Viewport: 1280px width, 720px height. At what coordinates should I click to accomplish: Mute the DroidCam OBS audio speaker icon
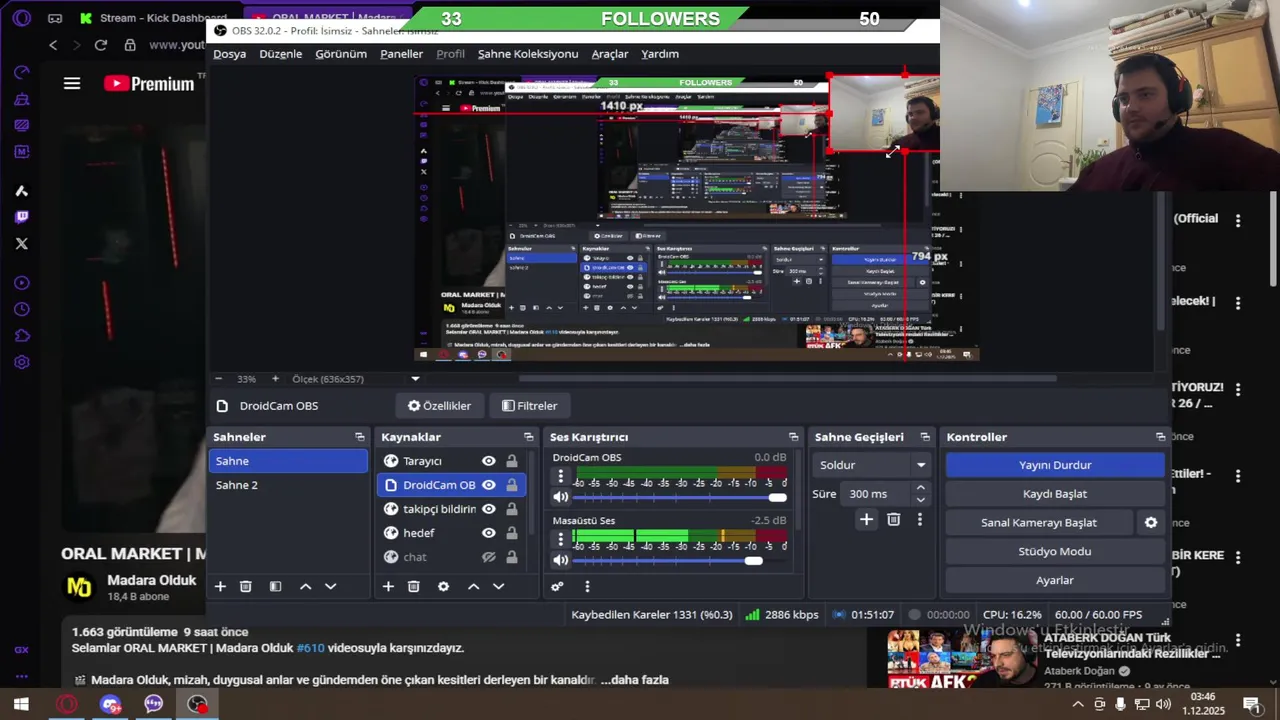click(x=561, y=497)
